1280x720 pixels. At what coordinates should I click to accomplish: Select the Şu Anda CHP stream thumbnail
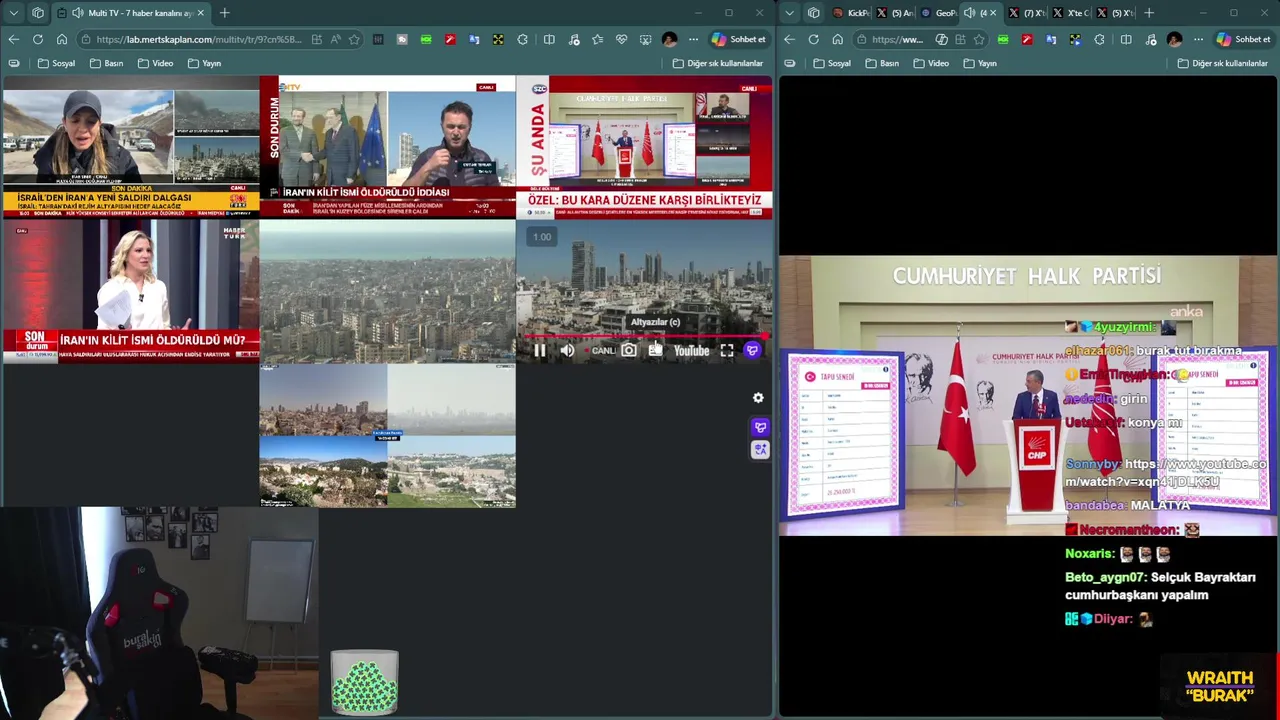tap(645, 147)
